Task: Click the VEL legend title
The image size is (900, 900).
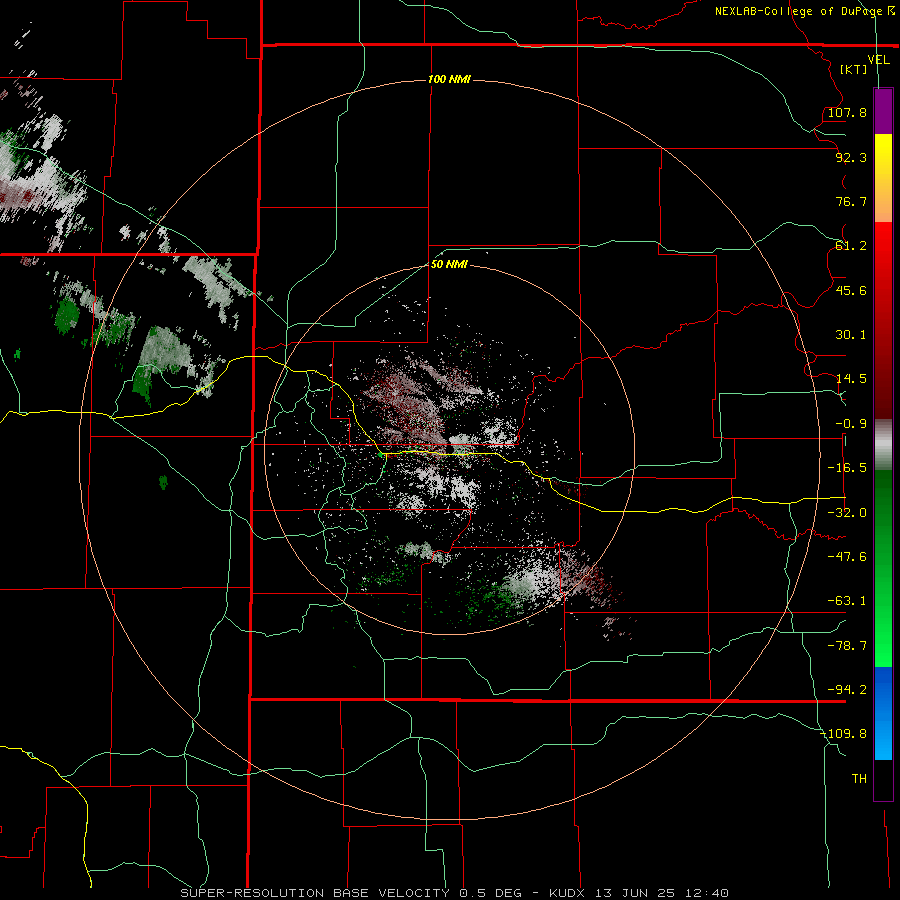Action: pyautogui.click(x=878, y=59)
